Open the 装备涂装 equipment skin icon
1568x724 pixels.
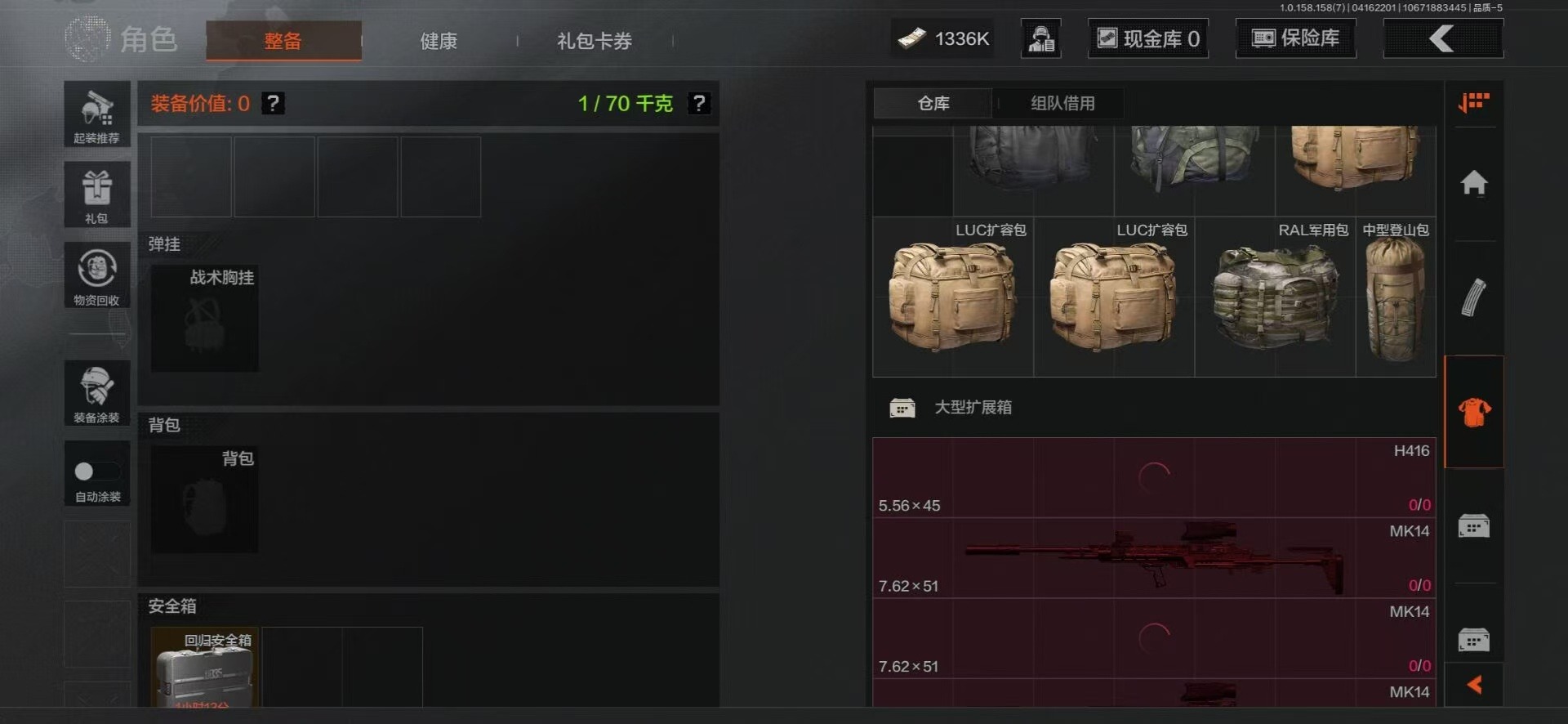[97, 393]
